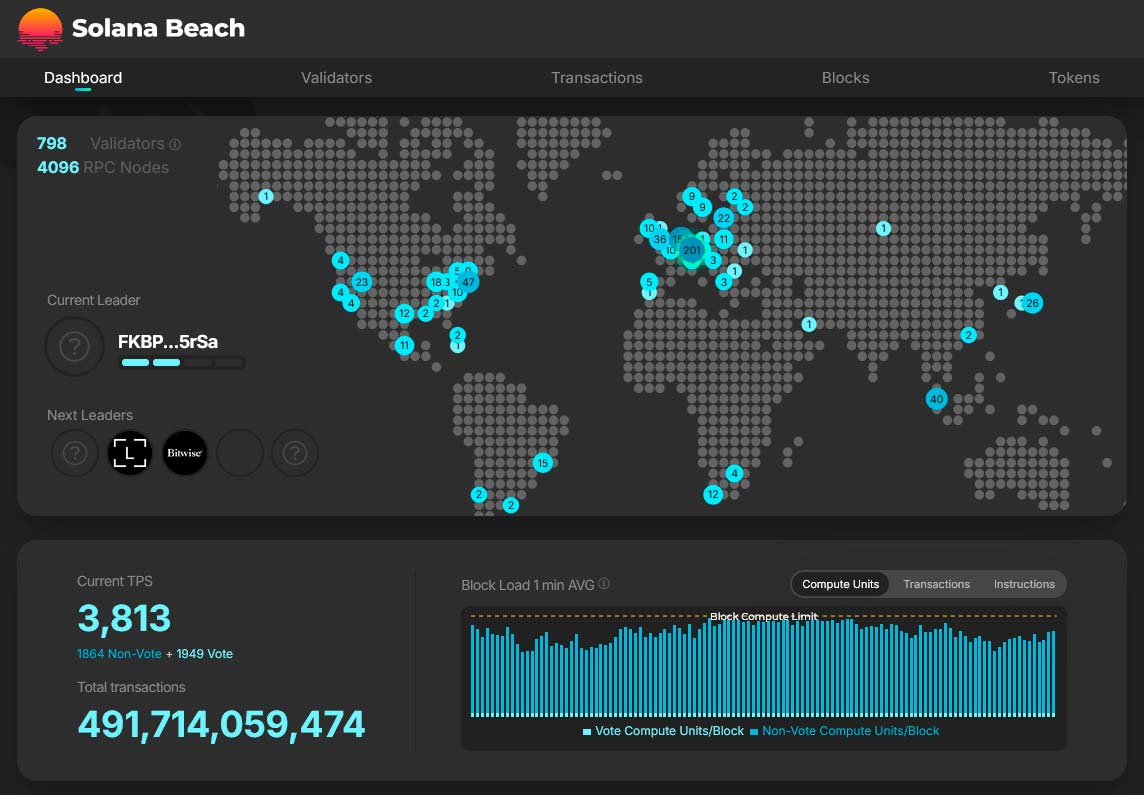Click the last next-leader question-mark avatar
This screenshot has height=795, width=1144.
click(295, 453)
